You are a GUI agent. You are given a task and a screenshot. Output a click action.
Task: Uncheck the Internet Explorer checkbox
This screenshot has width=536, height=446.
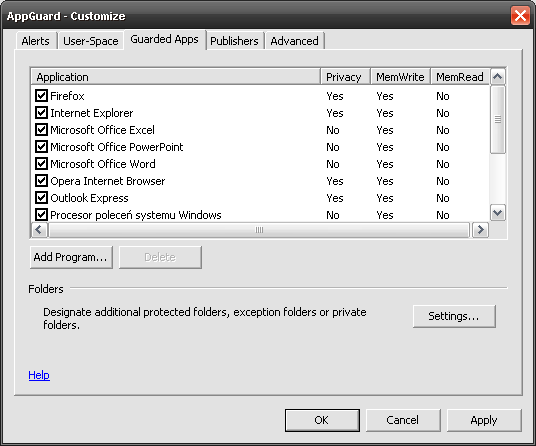41,112
